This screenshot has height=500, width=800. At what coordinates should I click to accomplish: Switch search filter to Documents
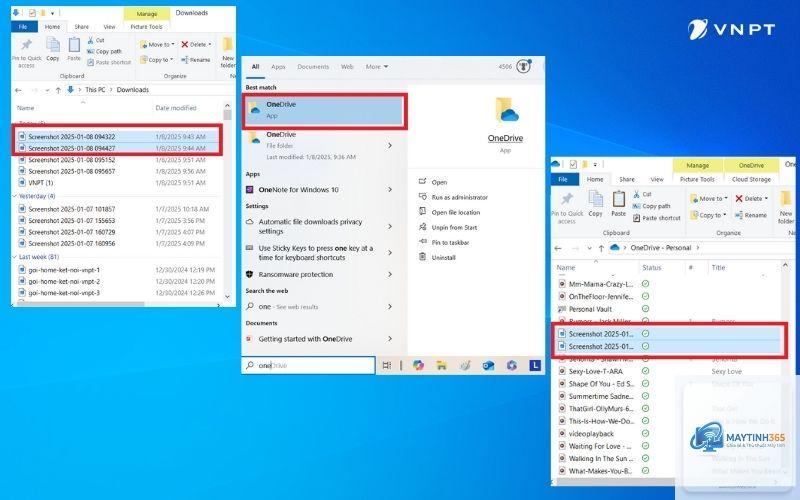[313, 67]
